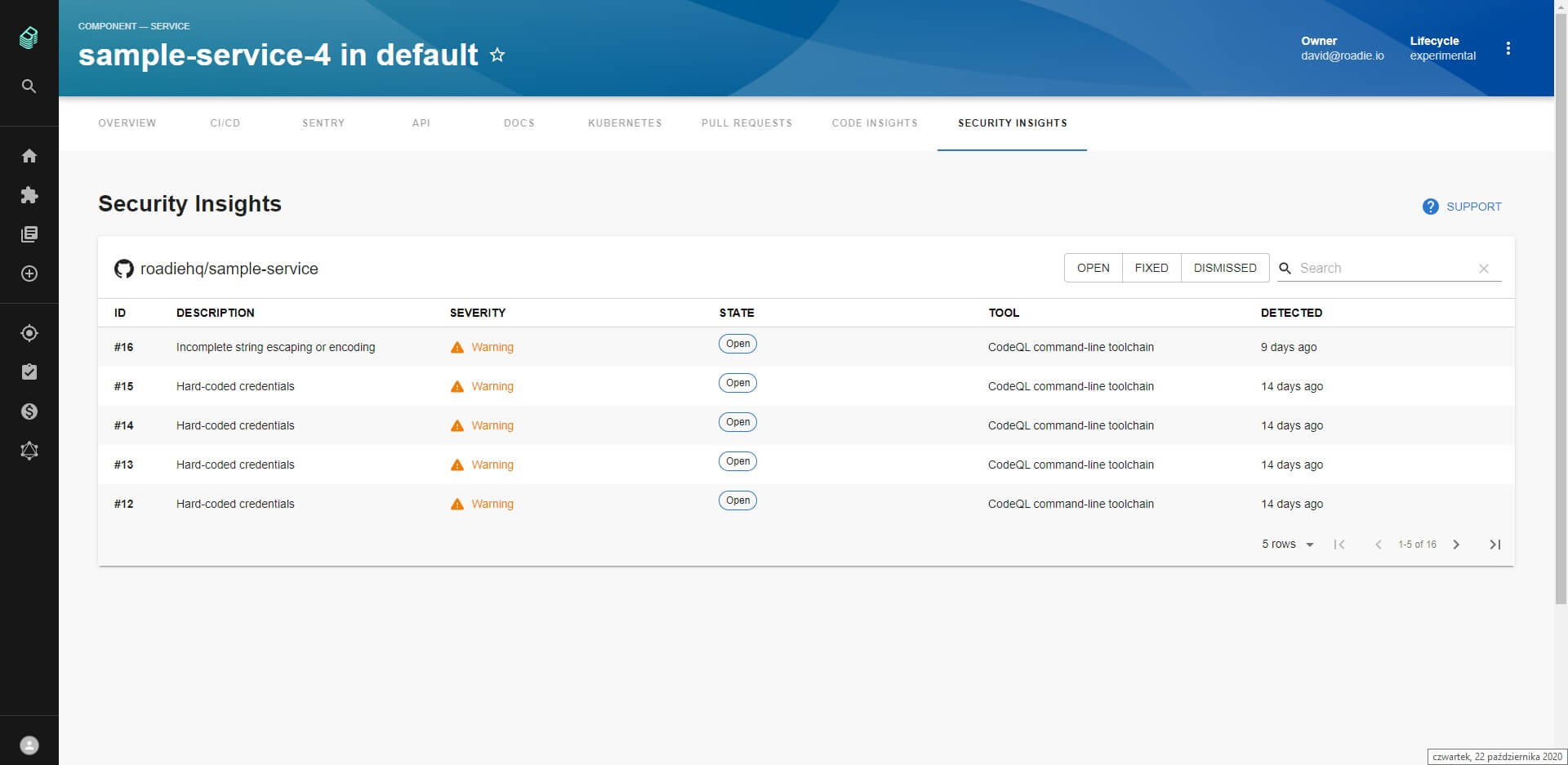
Task: Open the user settings avatar icon
Action: click(x=29, y=745)
